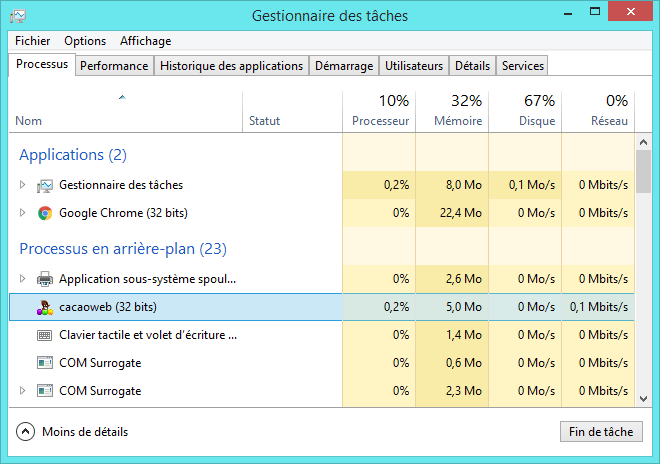Viewport: 660px width, 464px height.
Task: Open the Démarrage tab
Action: click(343, 66)
